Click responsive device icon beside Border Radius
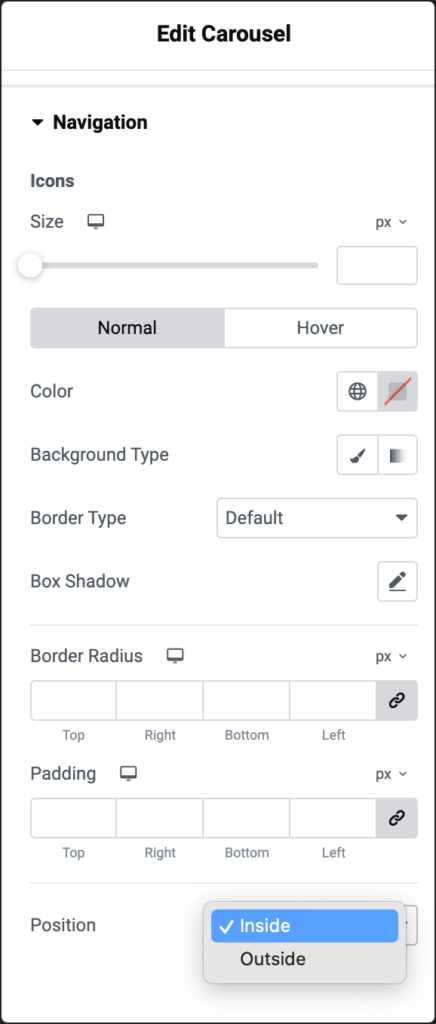The width and height of the screenshot is (436, 1024). point(175,656)
